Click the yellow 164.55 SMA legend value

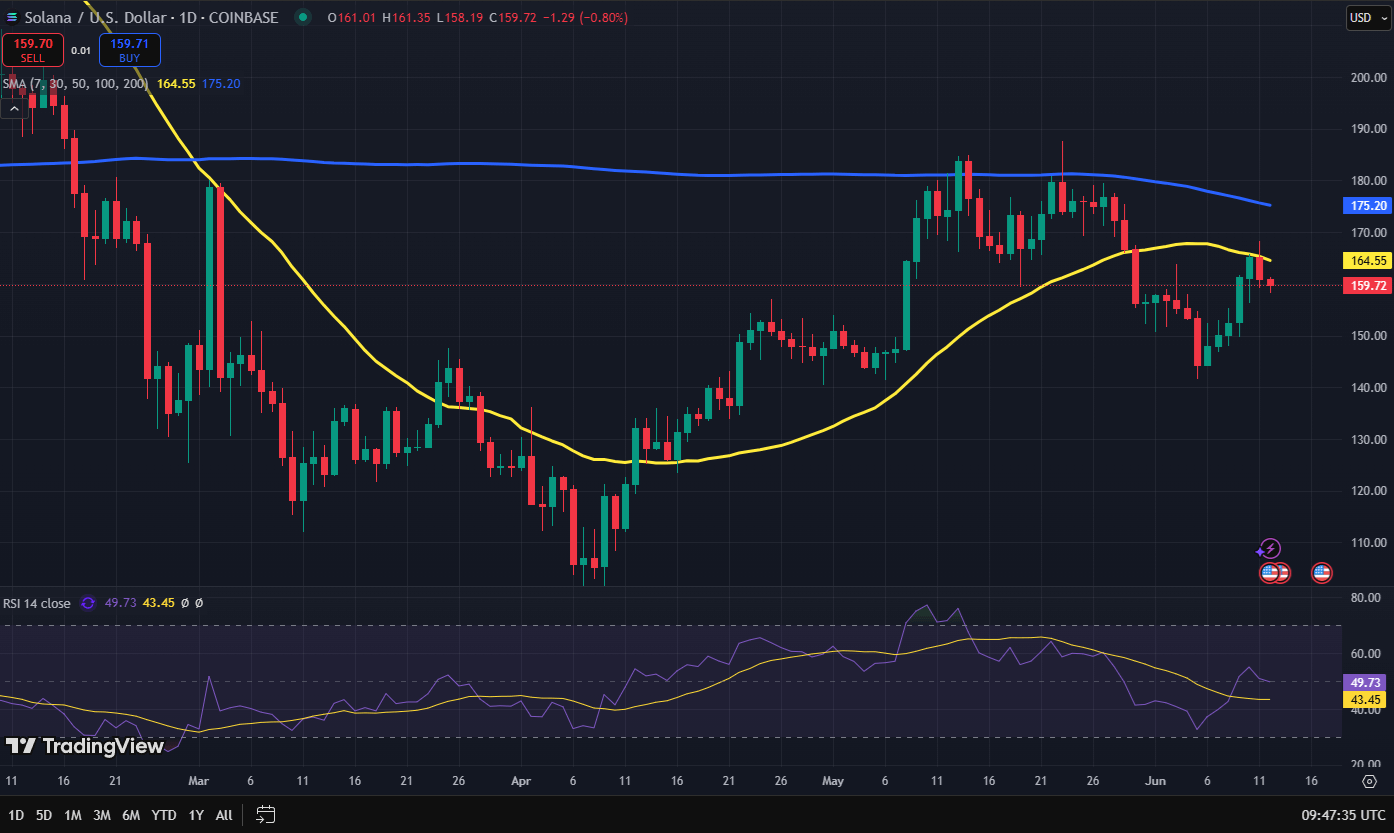(x=176, y=83)
